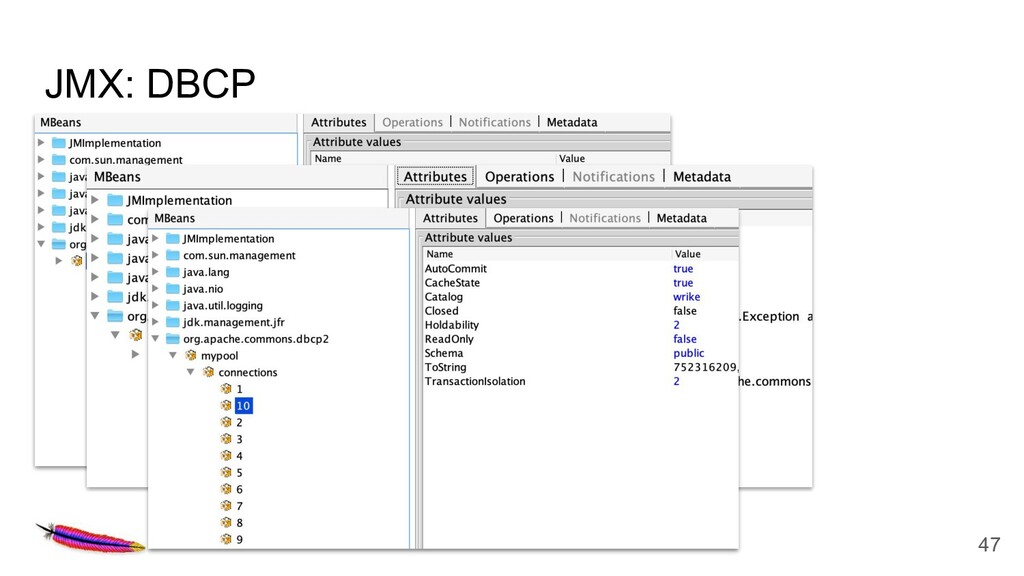Select the highlighted connection 10 label
The image size is (1024, 576).
243,406
